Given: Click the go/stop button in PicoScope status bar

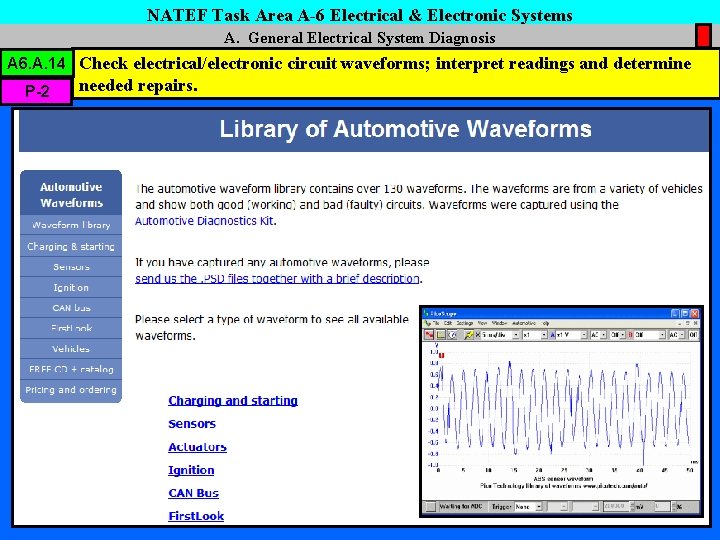Looking at the screenshot, I should tap(431, 507).
